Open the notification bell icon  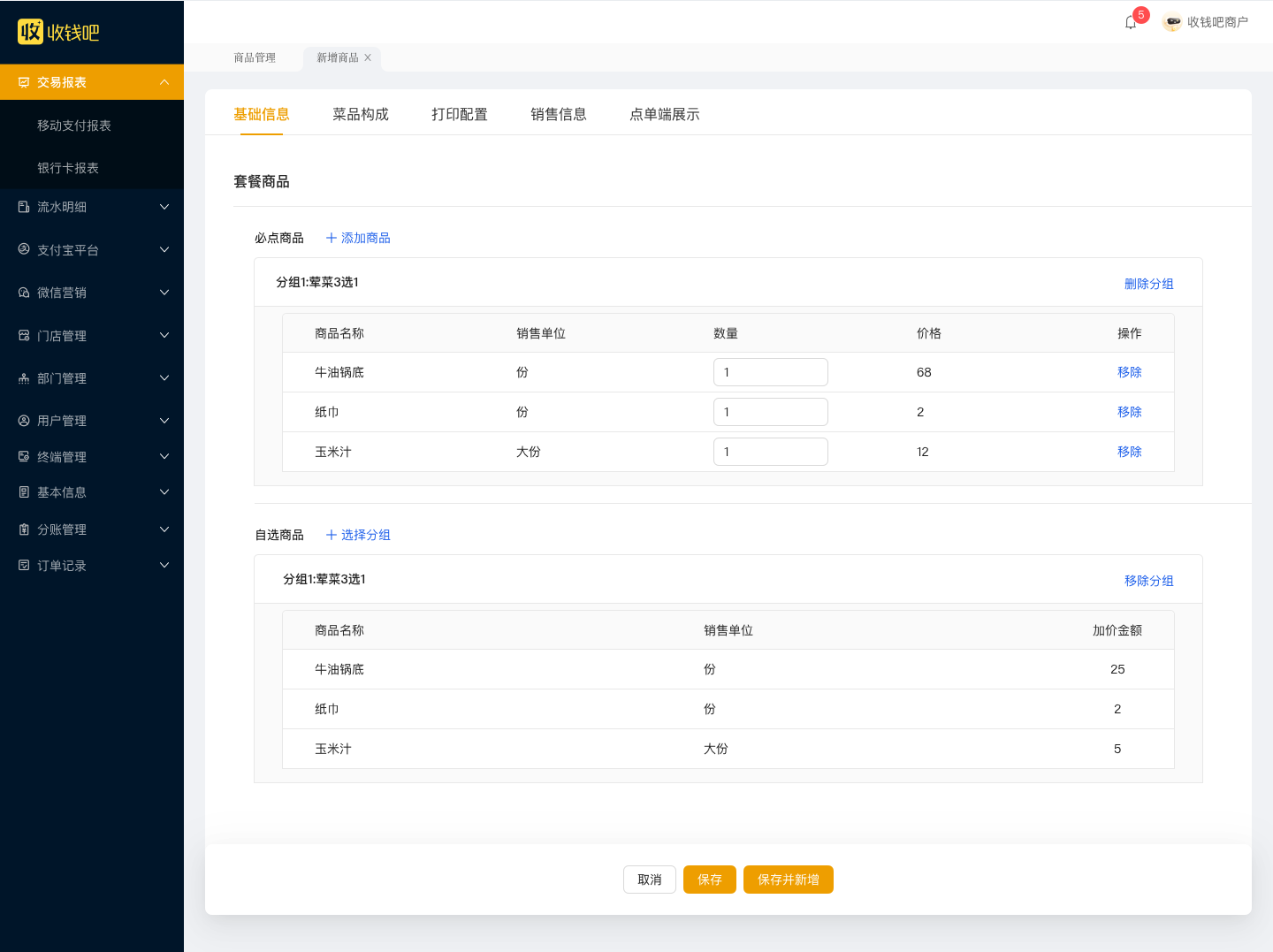[x=1131, y=22]
